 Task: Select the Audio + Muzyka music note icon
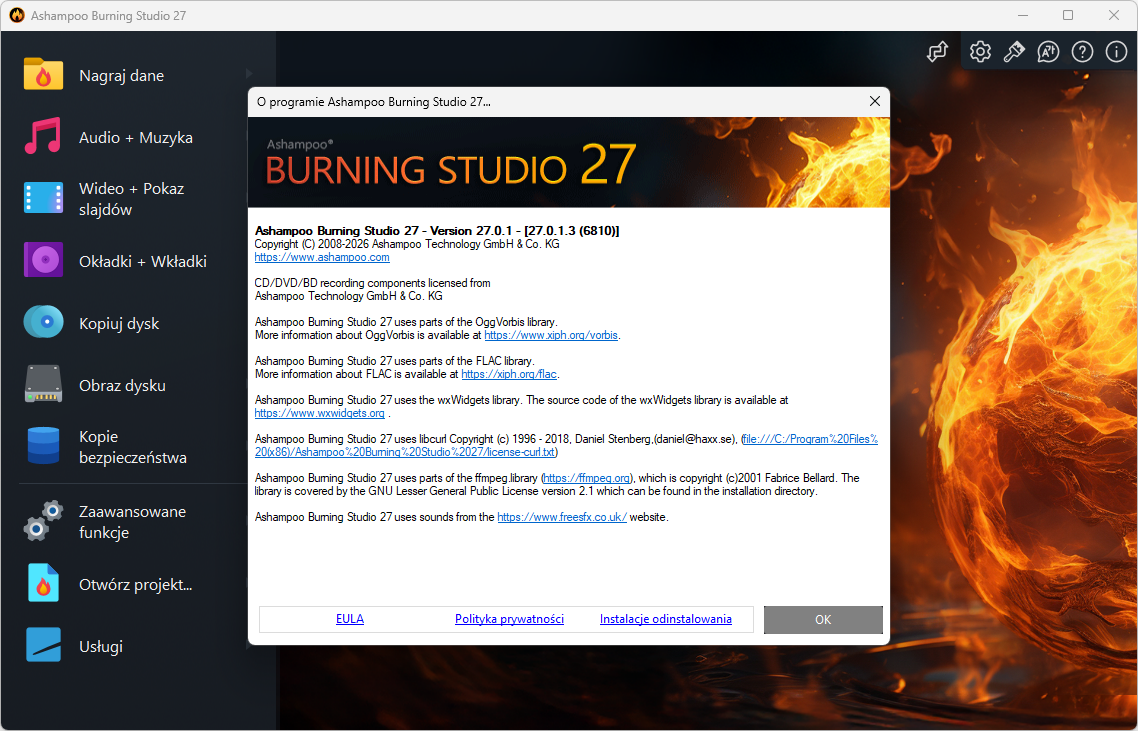coord(43,136)
